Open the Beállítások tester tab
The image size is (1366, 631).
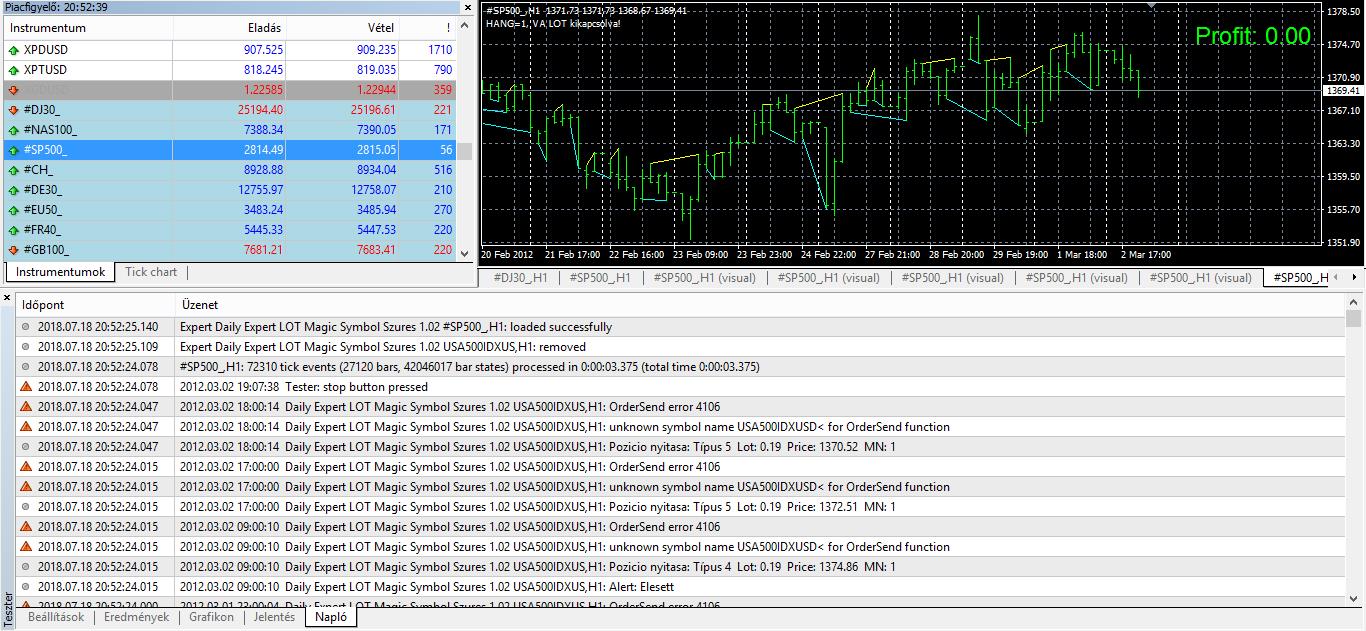click(56, 617)
